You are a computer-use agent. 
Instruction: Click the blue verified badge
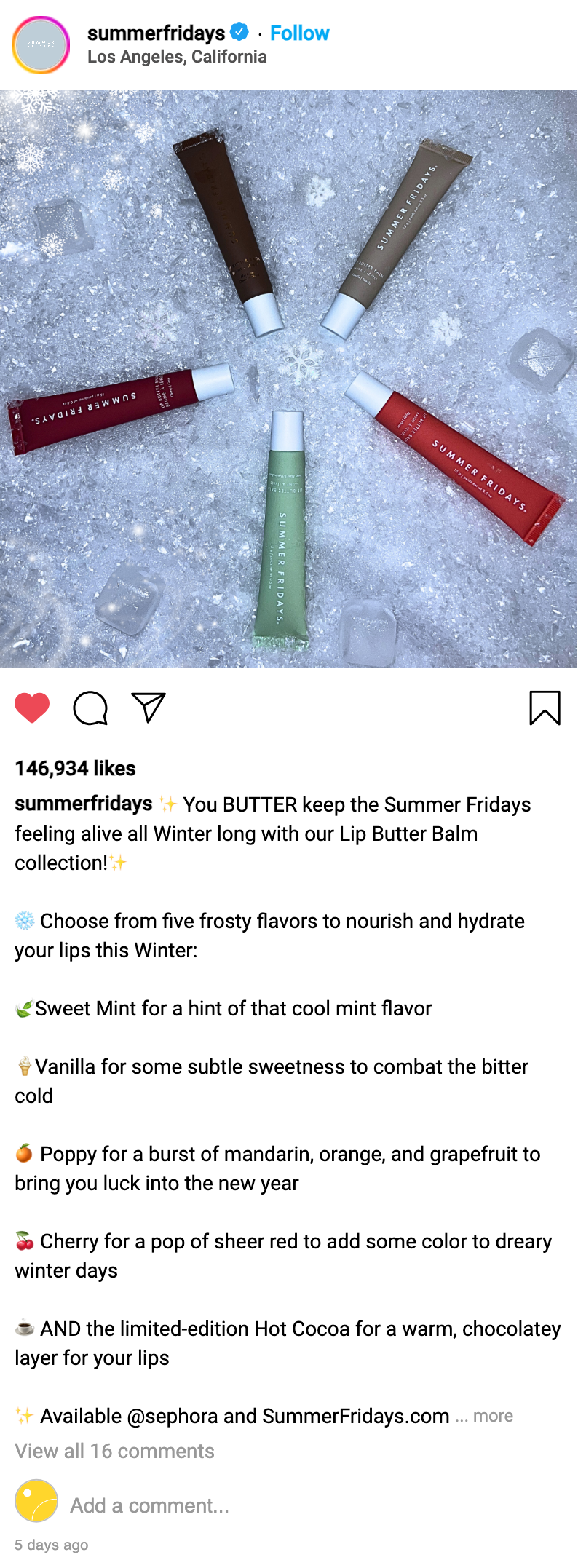coord(239,32)
